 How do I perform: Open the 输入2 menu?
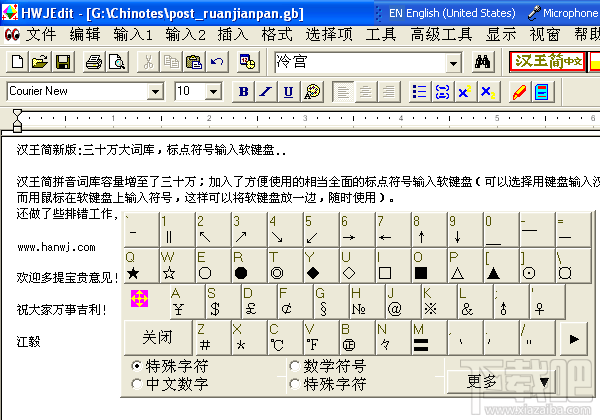[x=186, y=35]
